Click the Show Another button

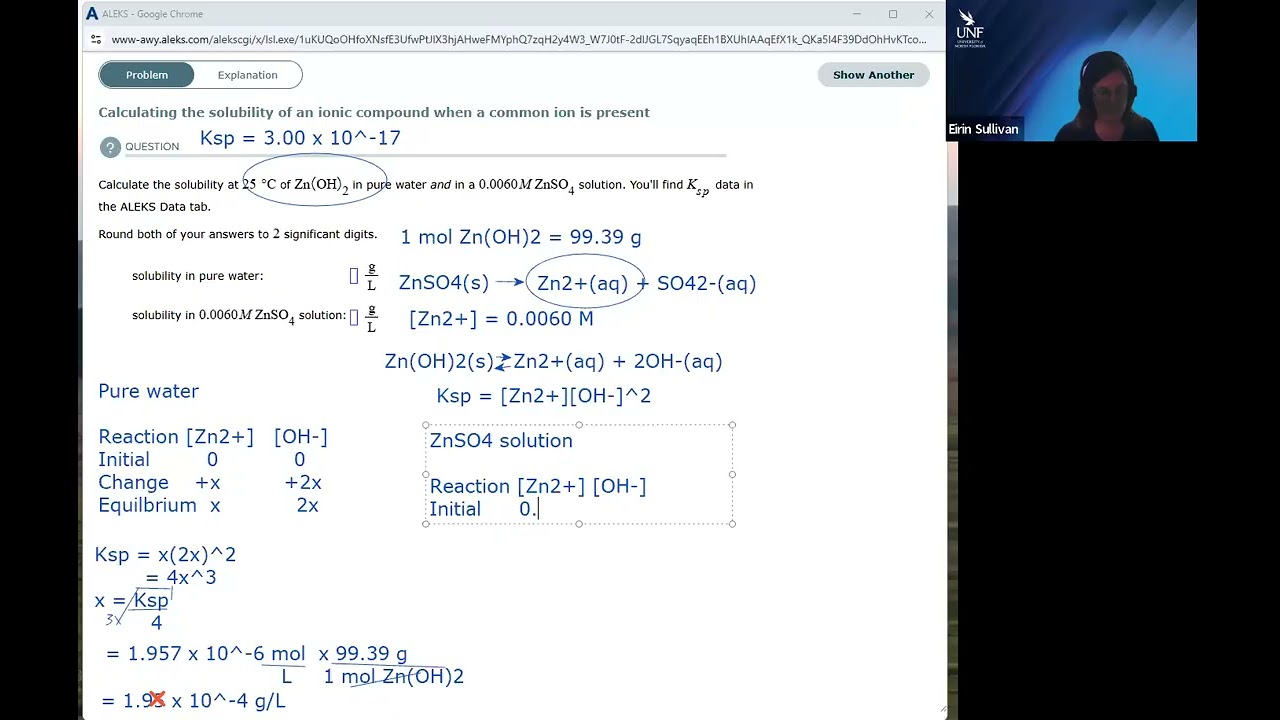pos(873,75)
